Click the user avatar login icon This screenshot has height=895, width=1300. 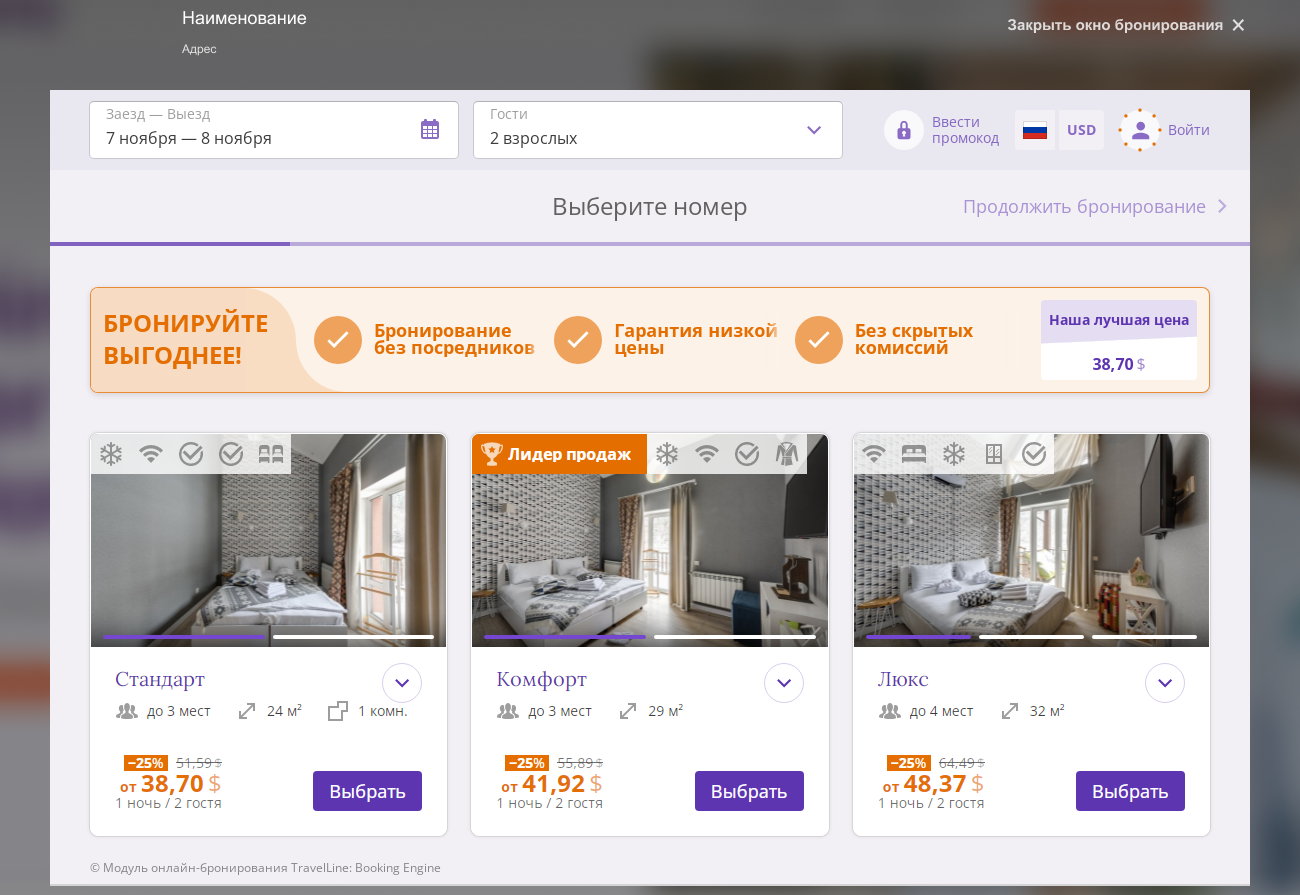pyautogui.click(x=1139, y=130)
